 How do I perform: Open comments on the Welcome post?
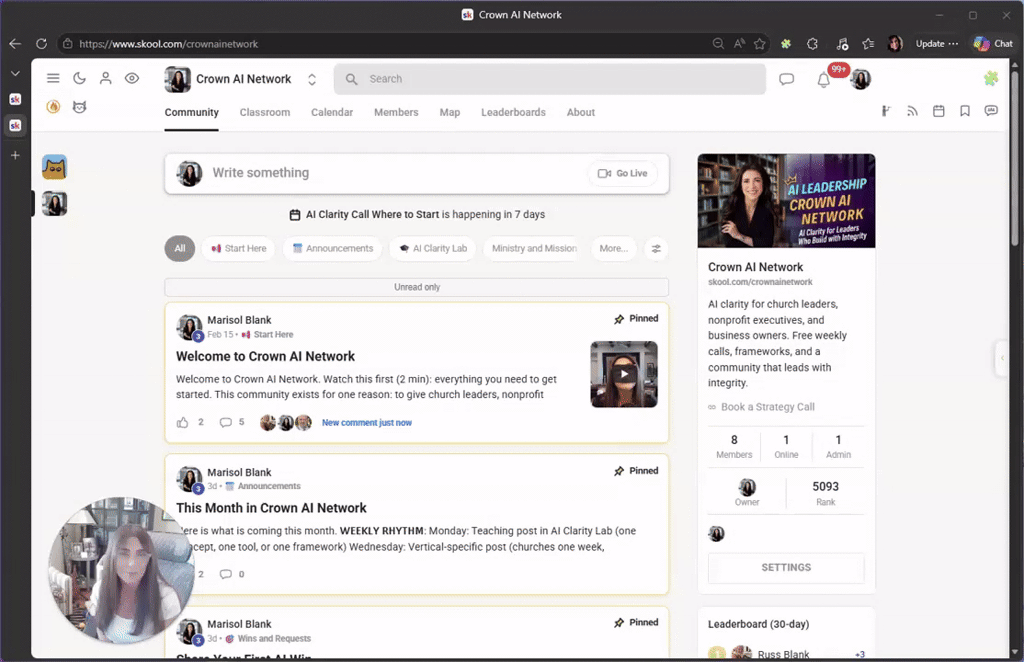[x=225, y=422]
